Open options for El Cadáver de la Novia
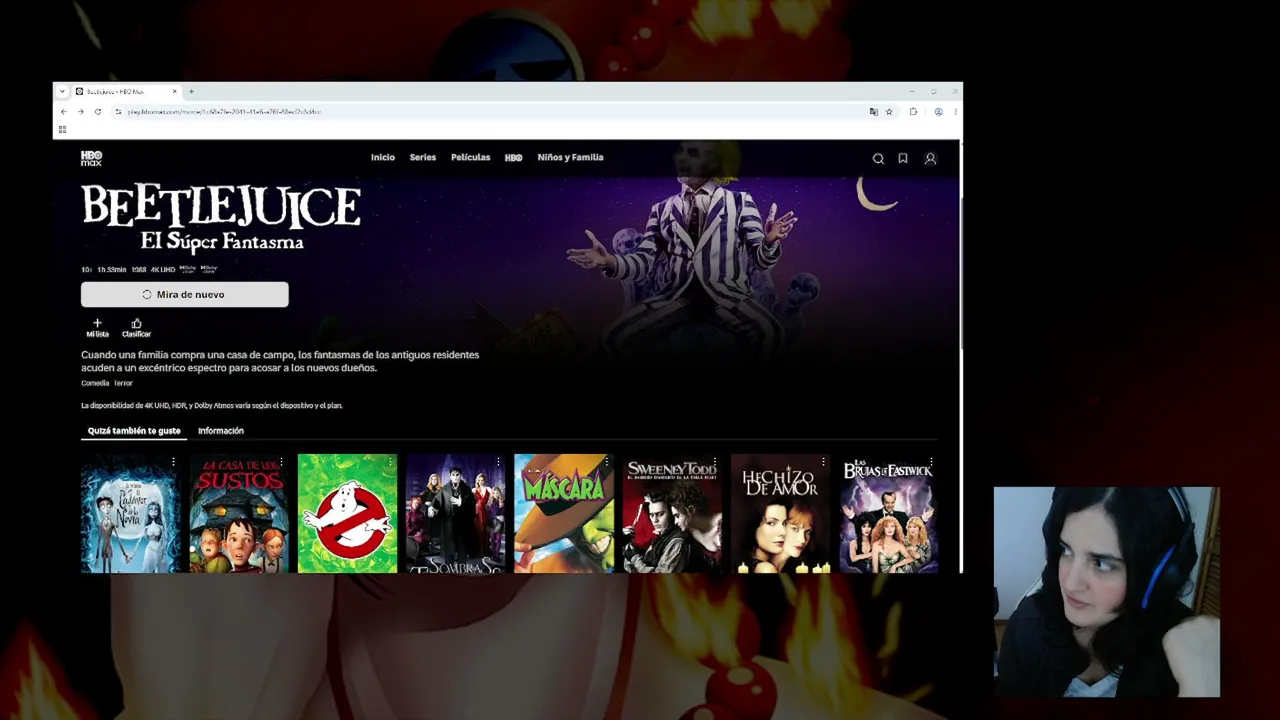1280x720 pixels. coord(173,462)
